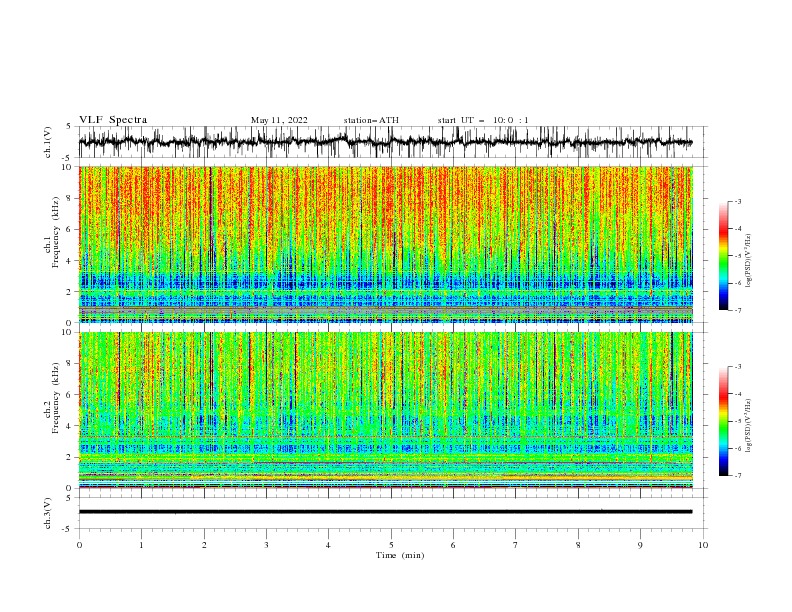Click the "7" tick on the time axis

pos(516,545)
